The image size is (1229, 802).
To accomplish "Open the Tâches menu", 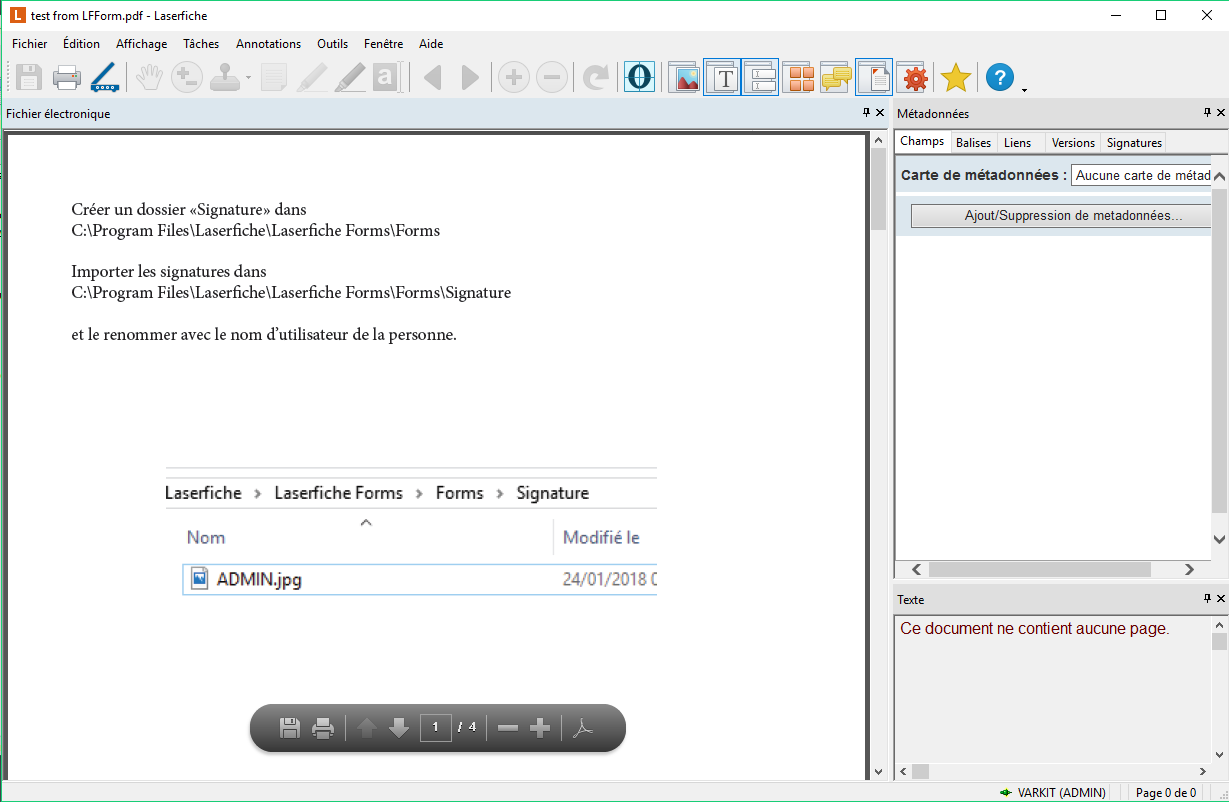I will [x=201, y=44].
